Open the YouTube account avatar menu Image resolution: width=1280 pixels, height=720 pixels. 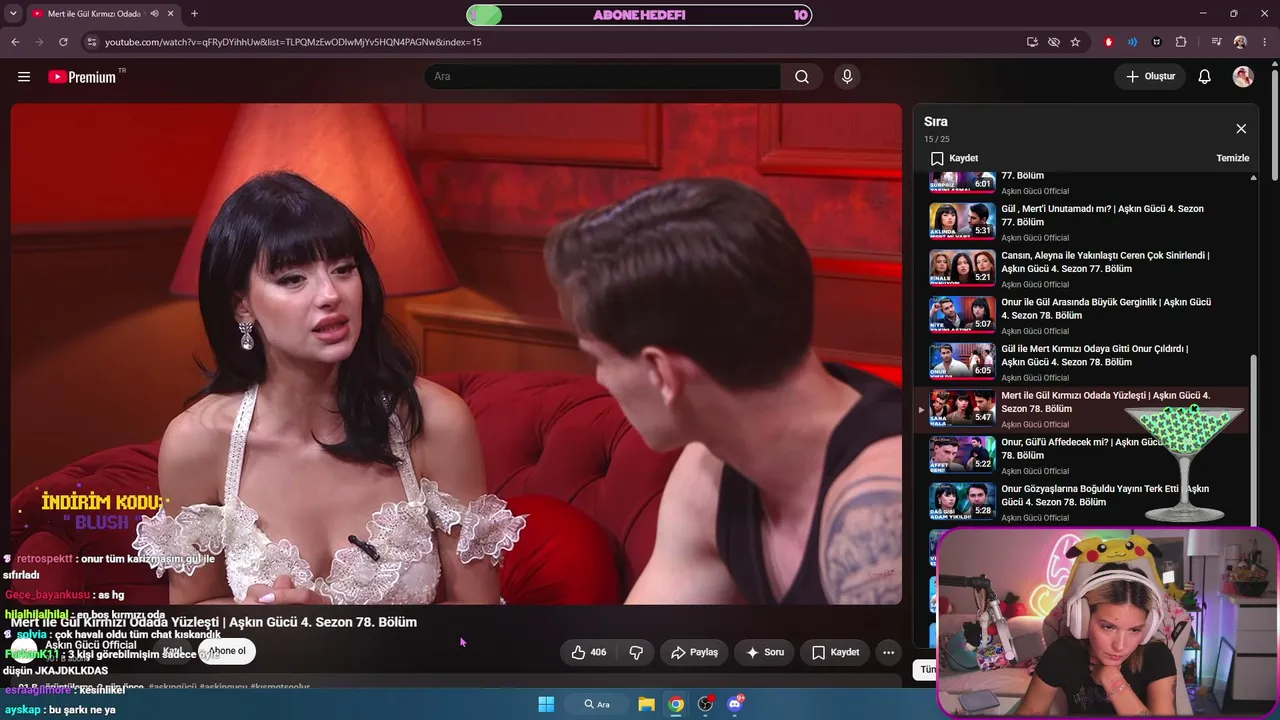click(x=1243, y=77)
